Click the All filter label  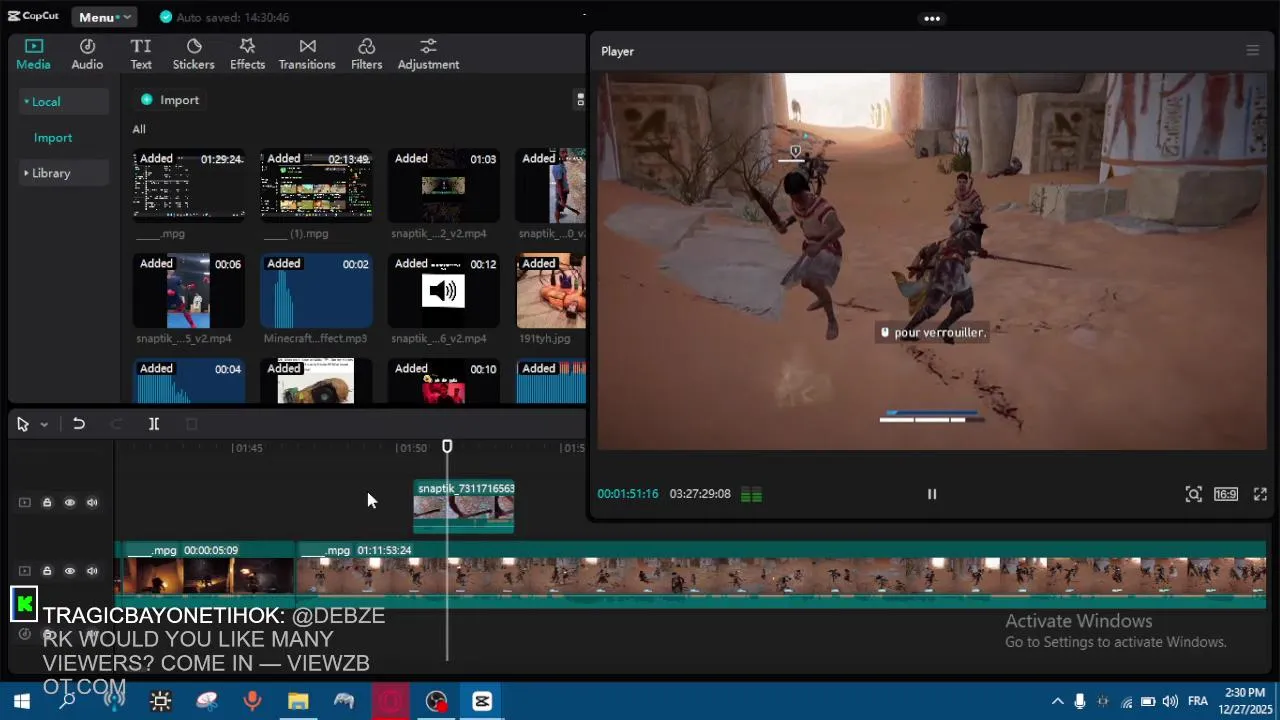(139, 129)
